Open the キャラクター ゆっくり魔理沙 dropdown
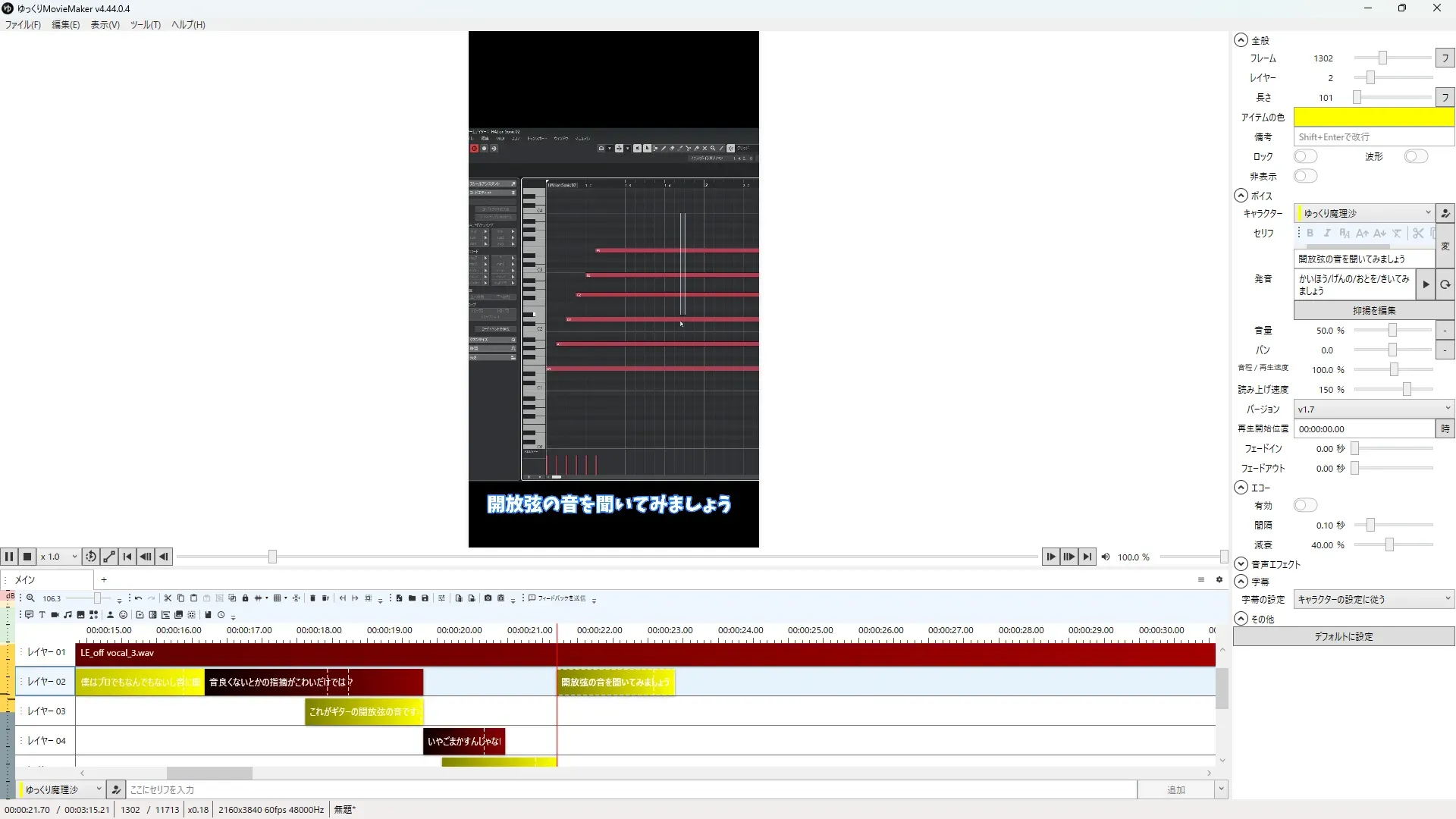Image resolution: width=1456 pixels, height=819 pixels. (x=1364, y=213)
